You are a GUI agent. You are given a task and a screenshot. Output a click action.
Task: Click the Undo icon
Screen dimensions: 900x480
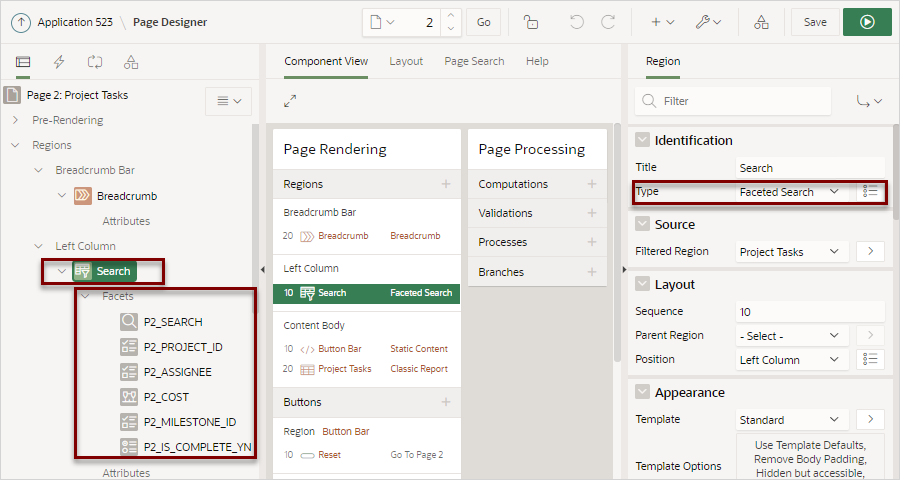(x=577, y=22)
